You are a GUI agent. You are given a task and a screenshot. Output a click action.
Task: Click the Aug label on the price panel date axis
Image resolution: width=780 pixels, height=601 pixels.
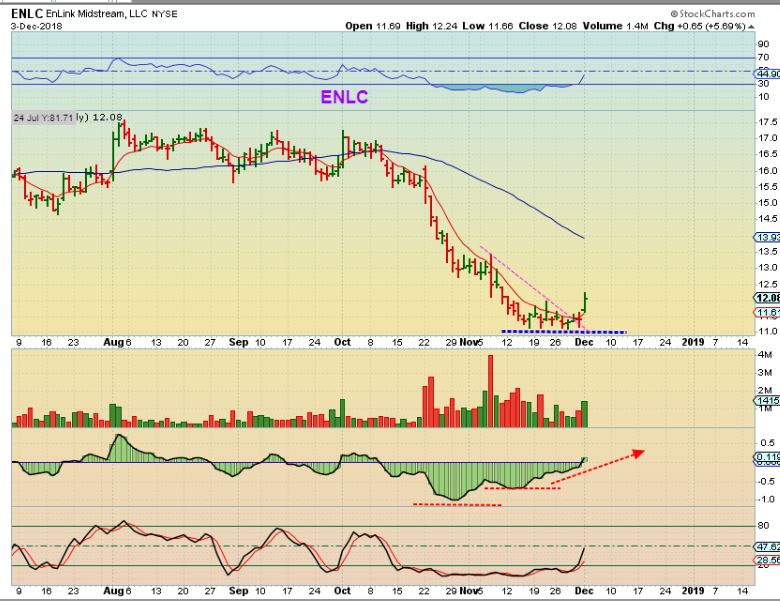click(113, 342)
